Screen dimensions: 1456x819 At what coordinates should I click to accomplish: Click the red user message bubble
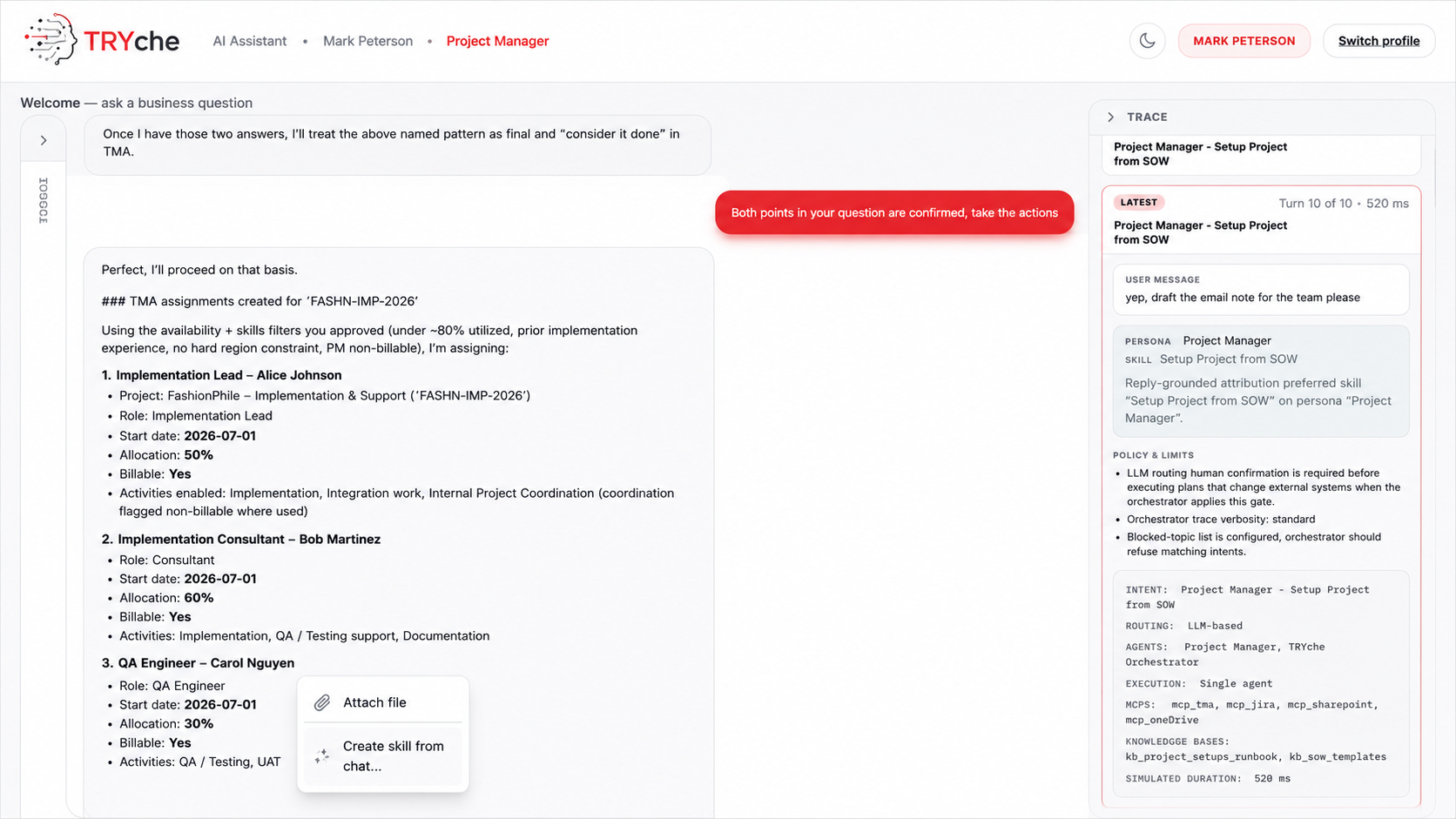tap(894, 212)
